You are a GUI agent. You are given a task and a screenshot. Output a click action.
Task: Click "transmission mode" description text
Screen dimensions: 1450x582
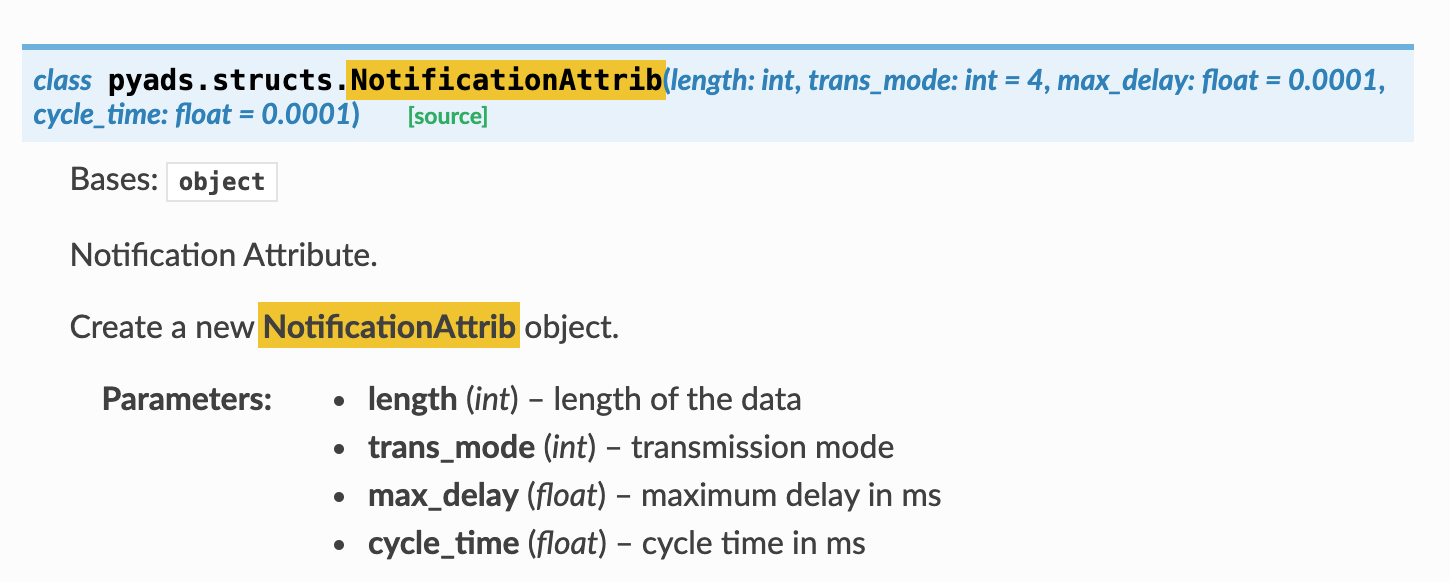click(x=763, y=447)
